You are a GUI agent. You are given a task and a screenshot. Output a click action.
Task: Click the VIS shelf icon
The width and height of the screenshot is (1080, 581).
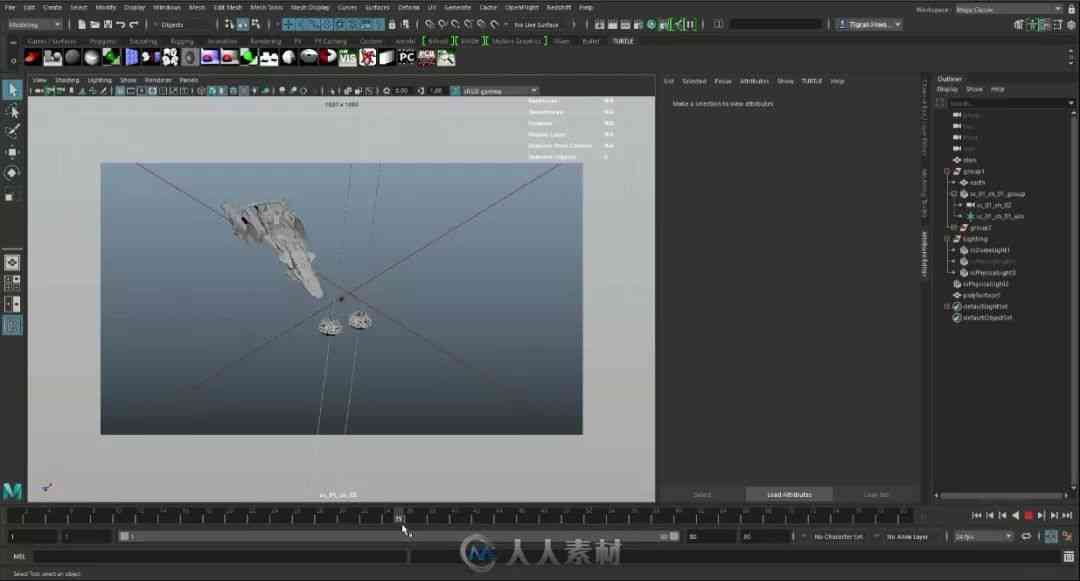347,58
